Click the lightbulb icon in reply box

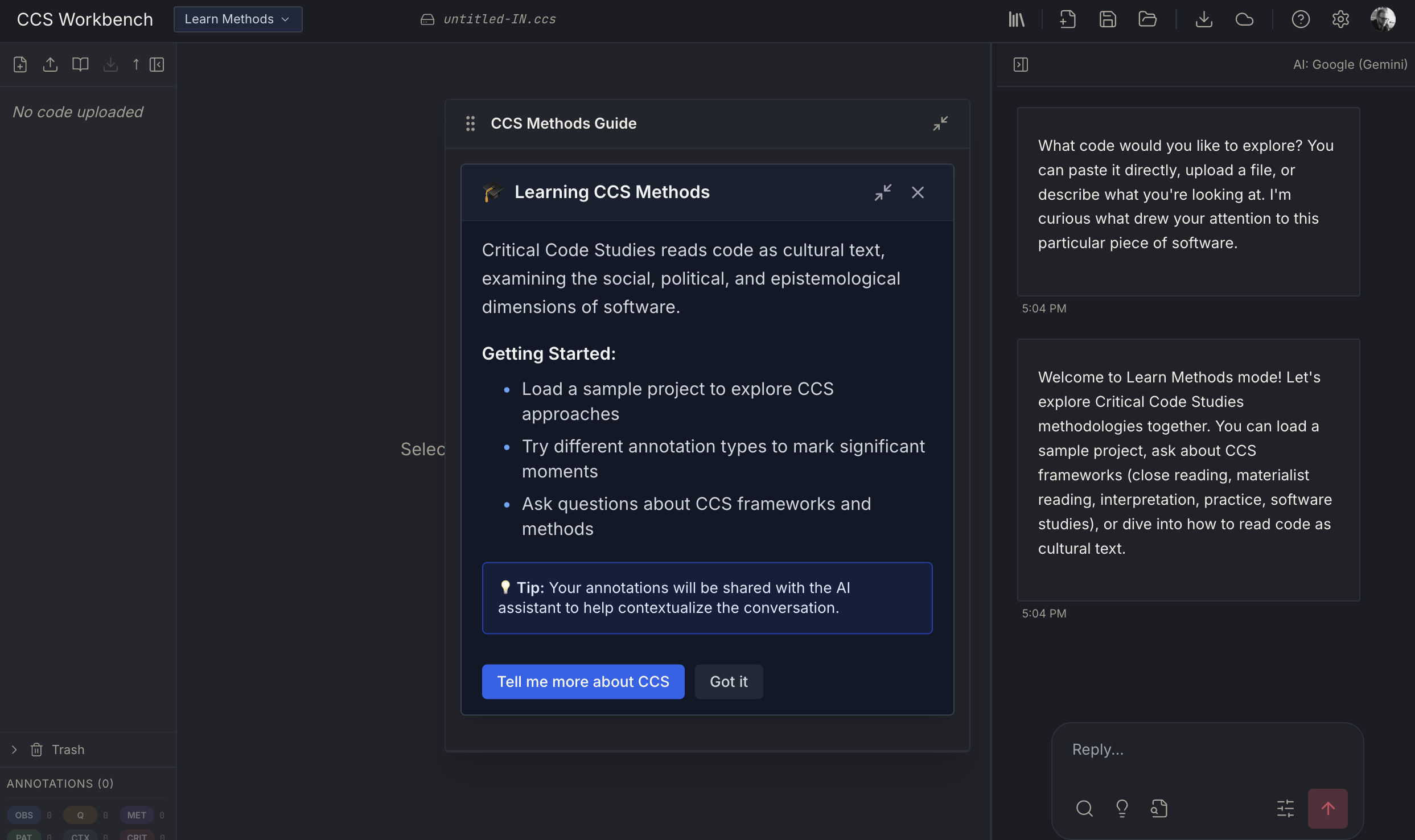tap(1122, 808)
